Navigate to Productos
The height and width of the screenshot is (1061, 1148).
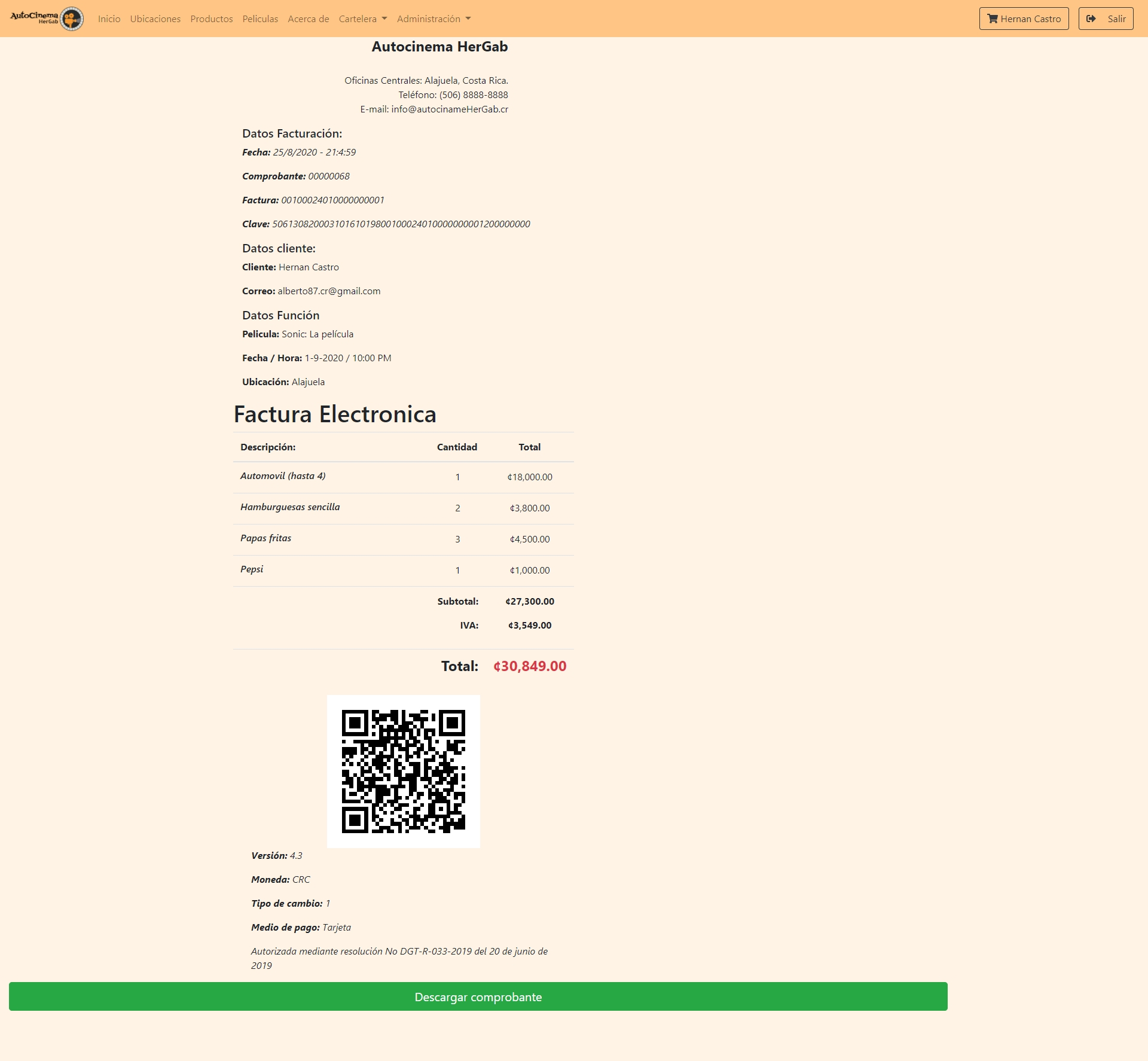[212, 19]
